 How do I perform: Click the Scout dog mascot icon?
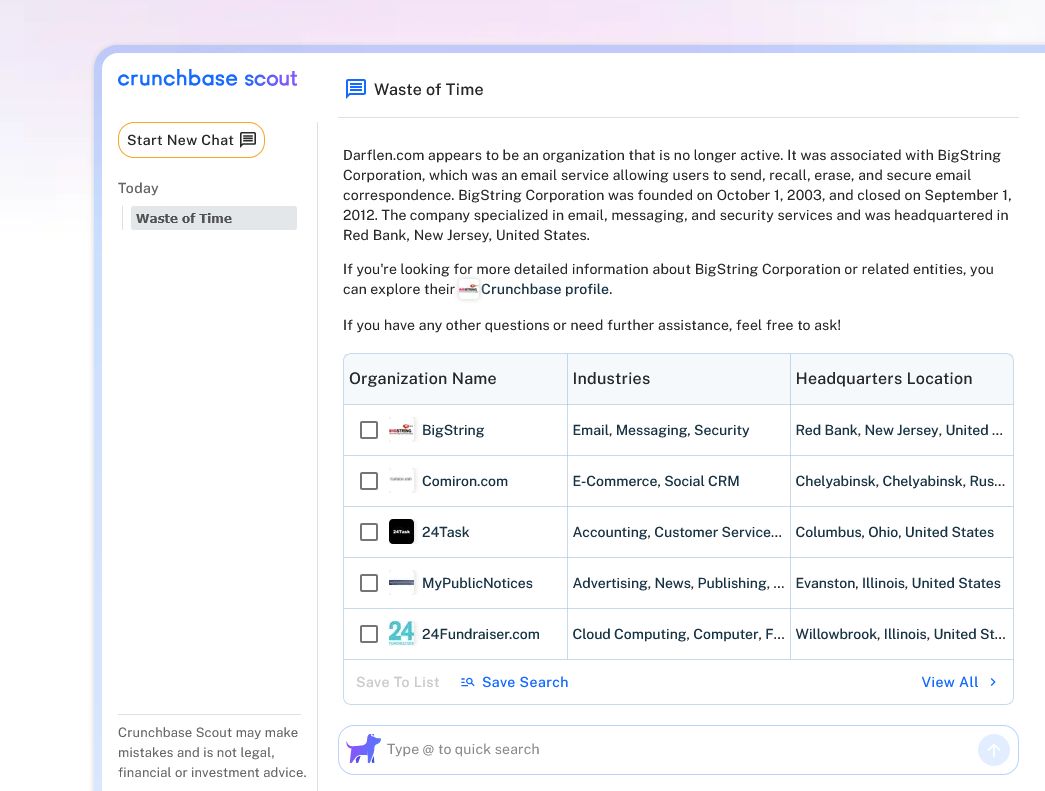pos(364,749)
